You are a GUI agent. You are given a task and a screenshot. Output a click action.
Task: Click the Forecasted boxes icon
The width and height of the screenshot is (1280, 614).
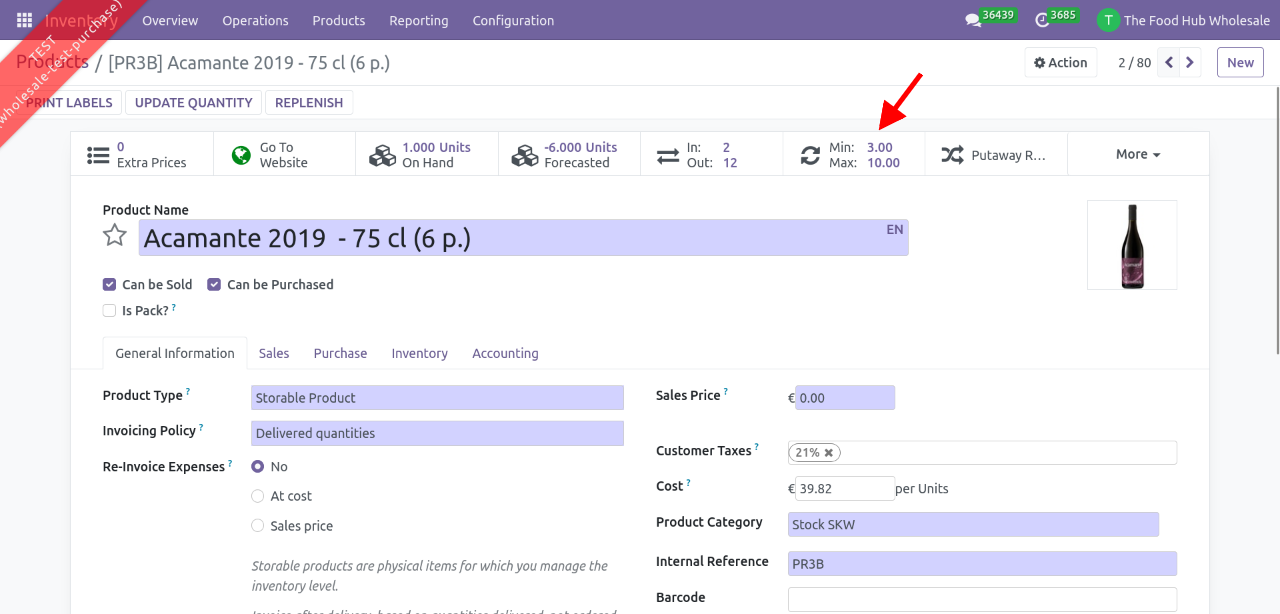pos(525,155)
